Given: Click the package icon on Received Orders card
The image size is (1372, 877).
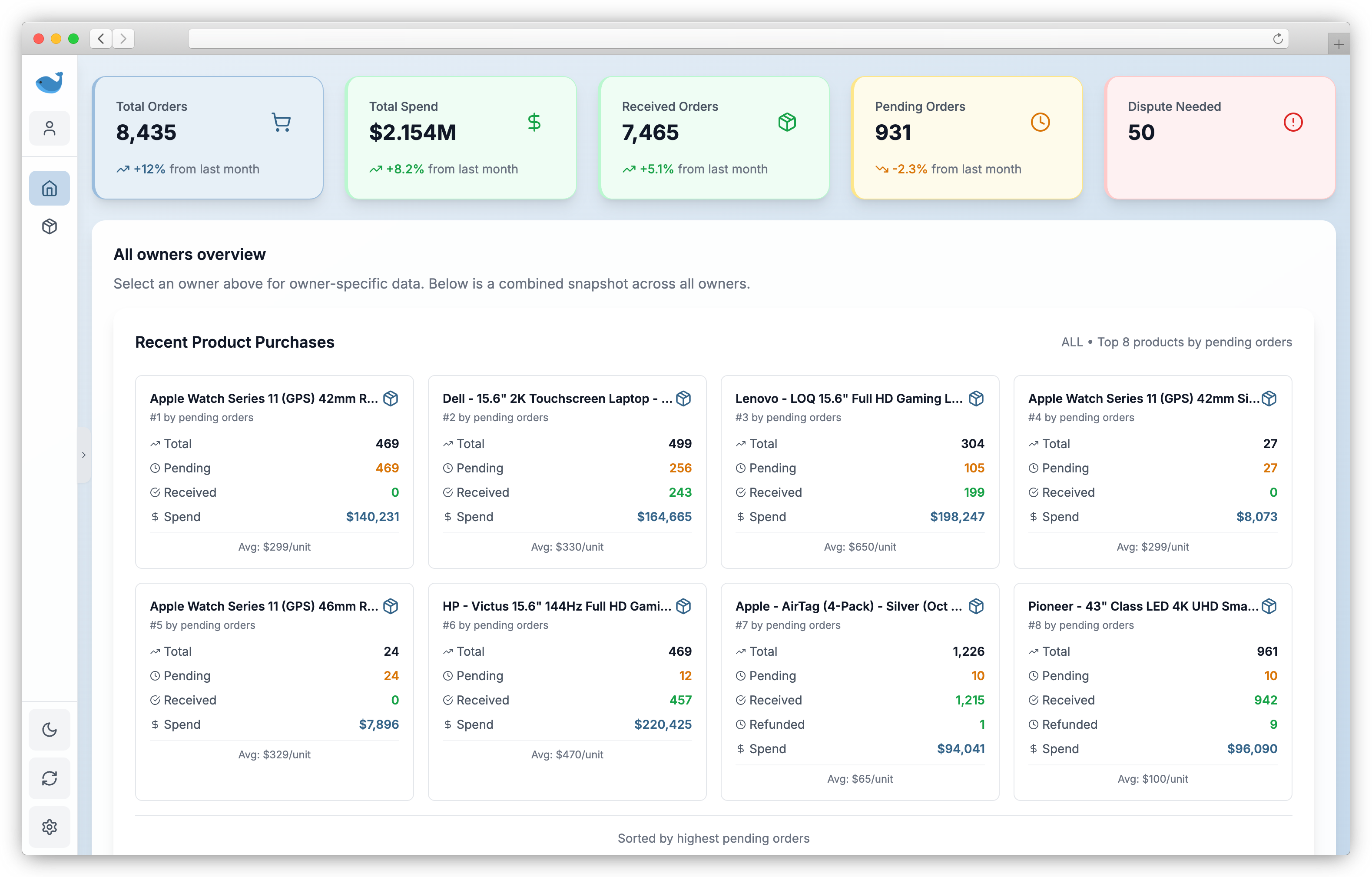Looking at the screenshot, I should [x=787, y=122].
